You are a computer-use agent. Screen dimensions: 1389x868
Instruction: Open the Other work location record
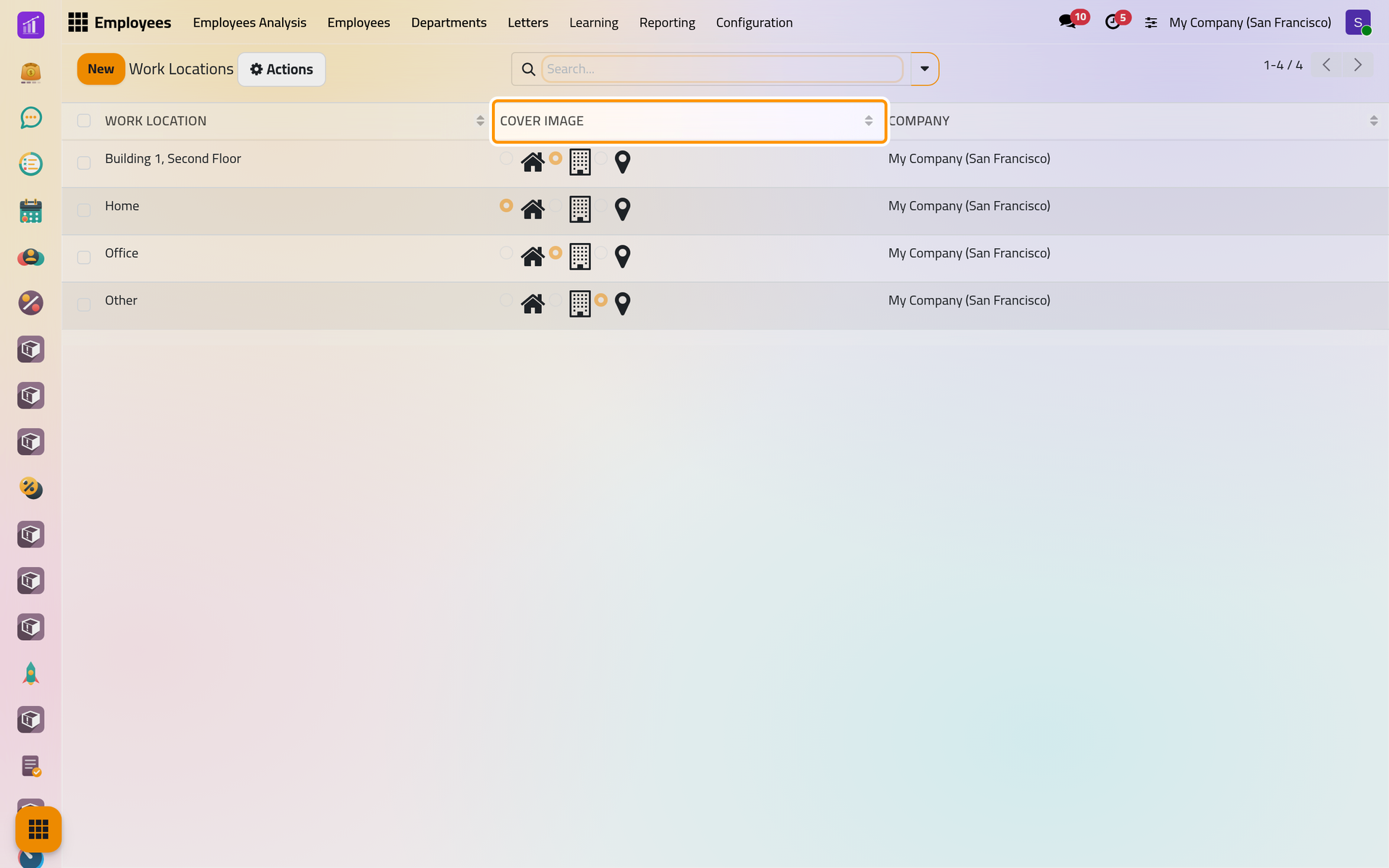(x=121, y=300)
